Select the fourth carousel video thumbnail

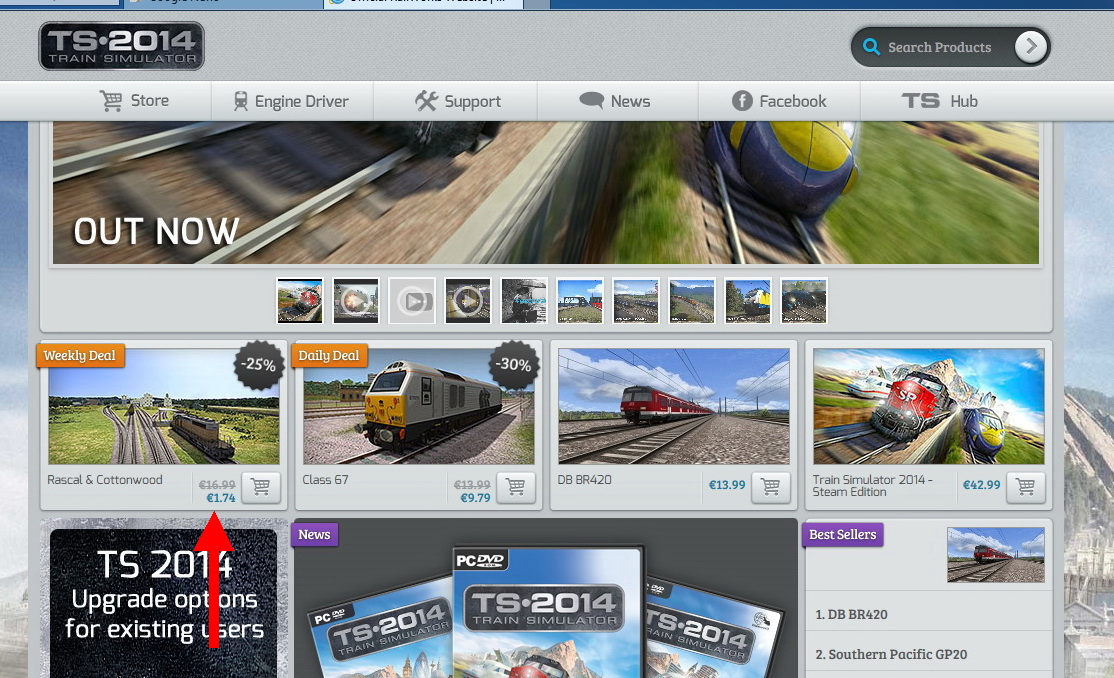pos(467,301)
